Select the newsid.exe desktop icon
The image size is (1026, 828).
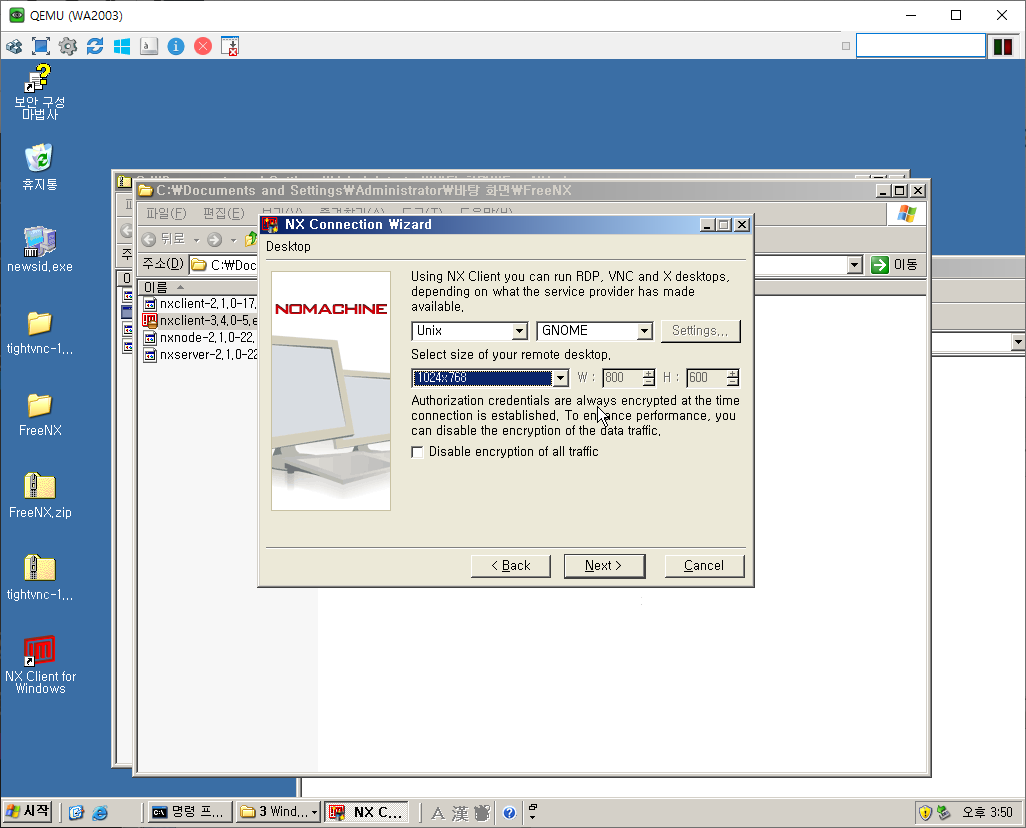(x=40, y=249)
